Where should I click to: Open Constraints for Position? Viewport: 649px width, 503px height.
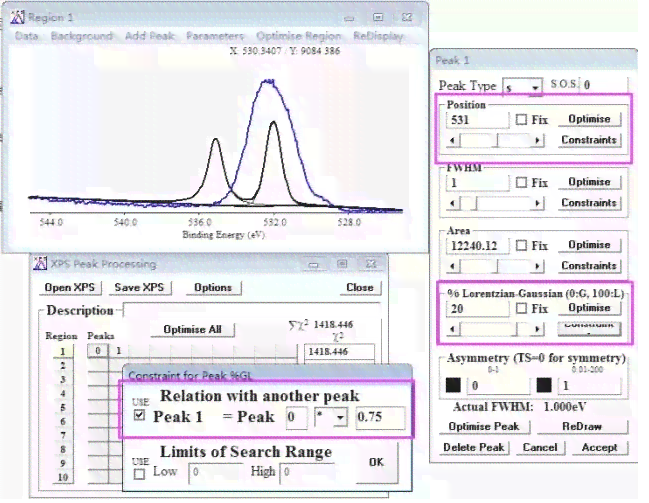(589, 140)
